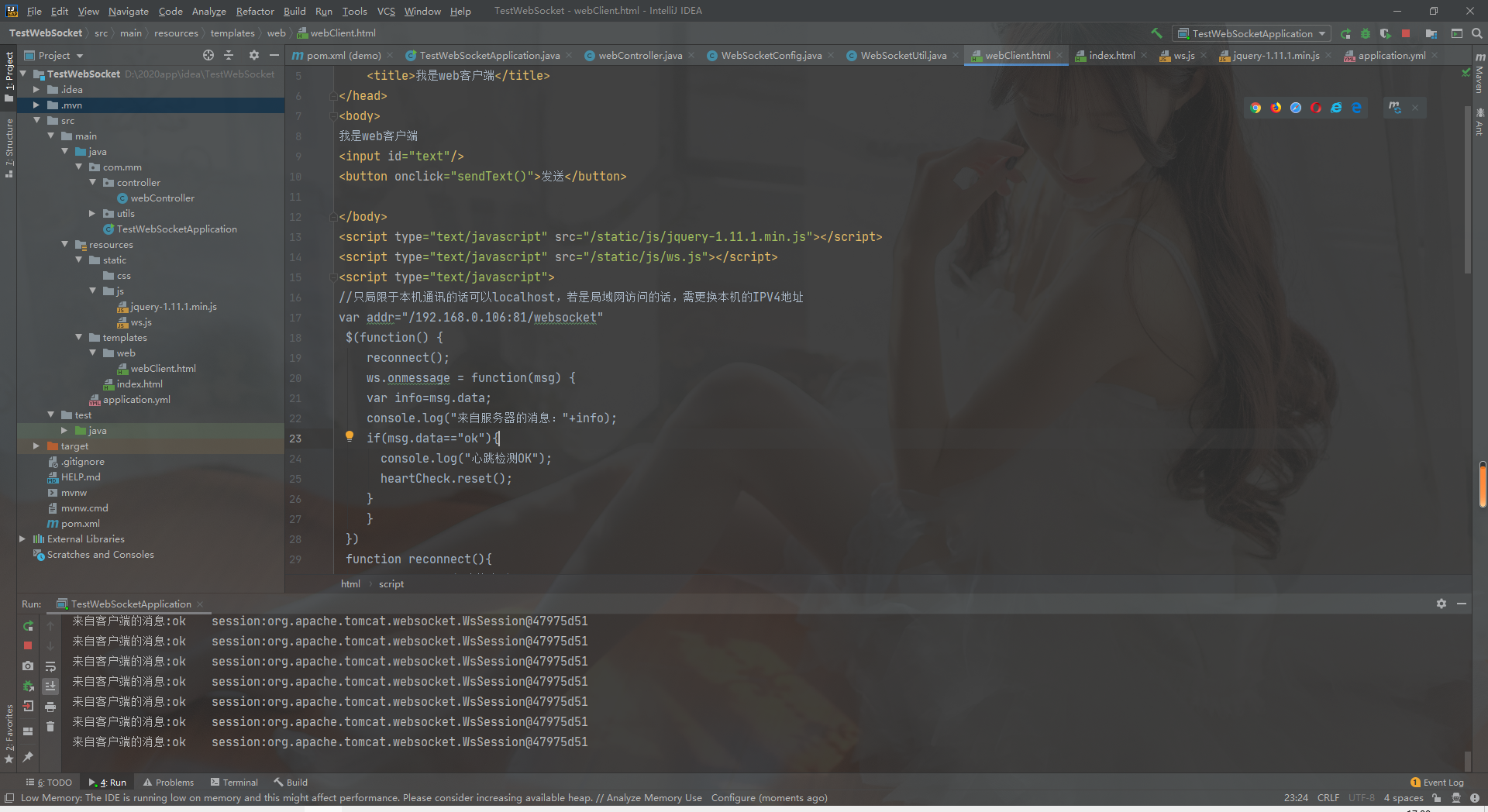The width and height of the screenshot is (1488, 812).
Task: Start debugging with the bug icon
Action: 1366,33
